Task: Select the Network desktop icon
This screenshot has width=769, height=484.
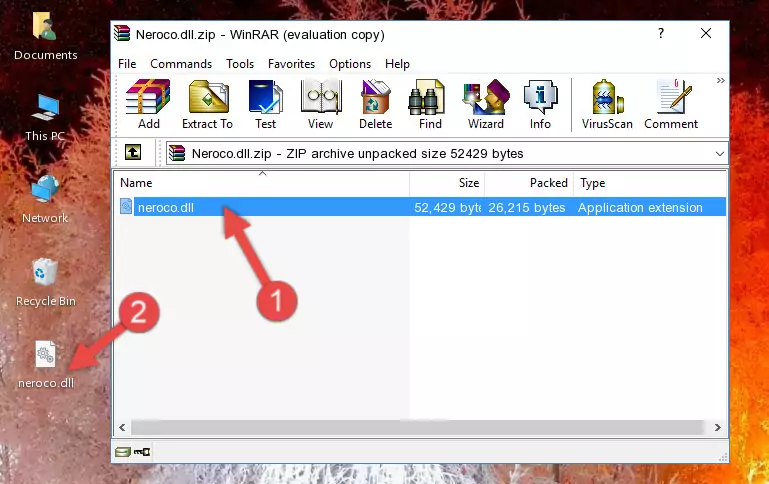Action: [x=45, y=199]
